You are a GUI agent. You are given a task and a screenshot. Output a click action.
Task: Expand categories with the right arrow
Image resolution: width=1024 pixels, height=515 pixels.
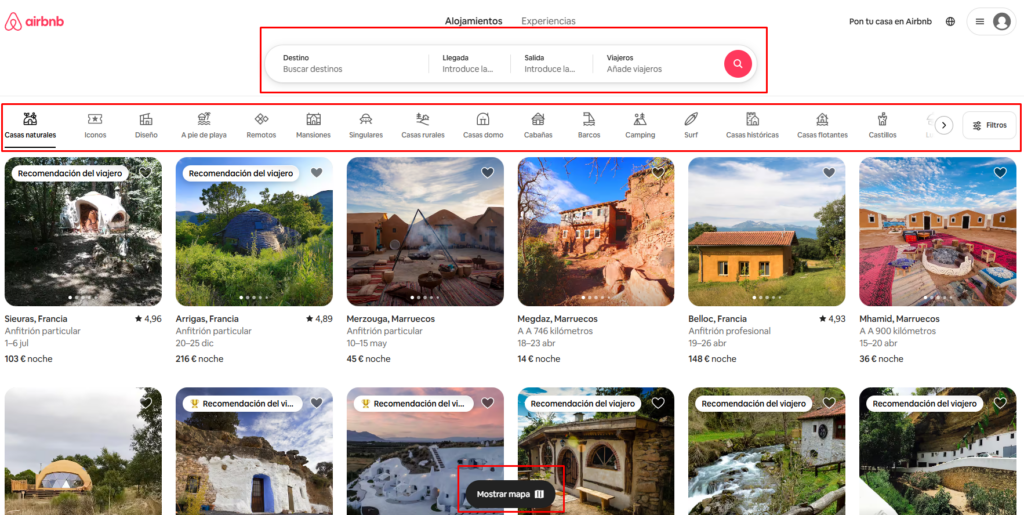(x=944, y=125)
